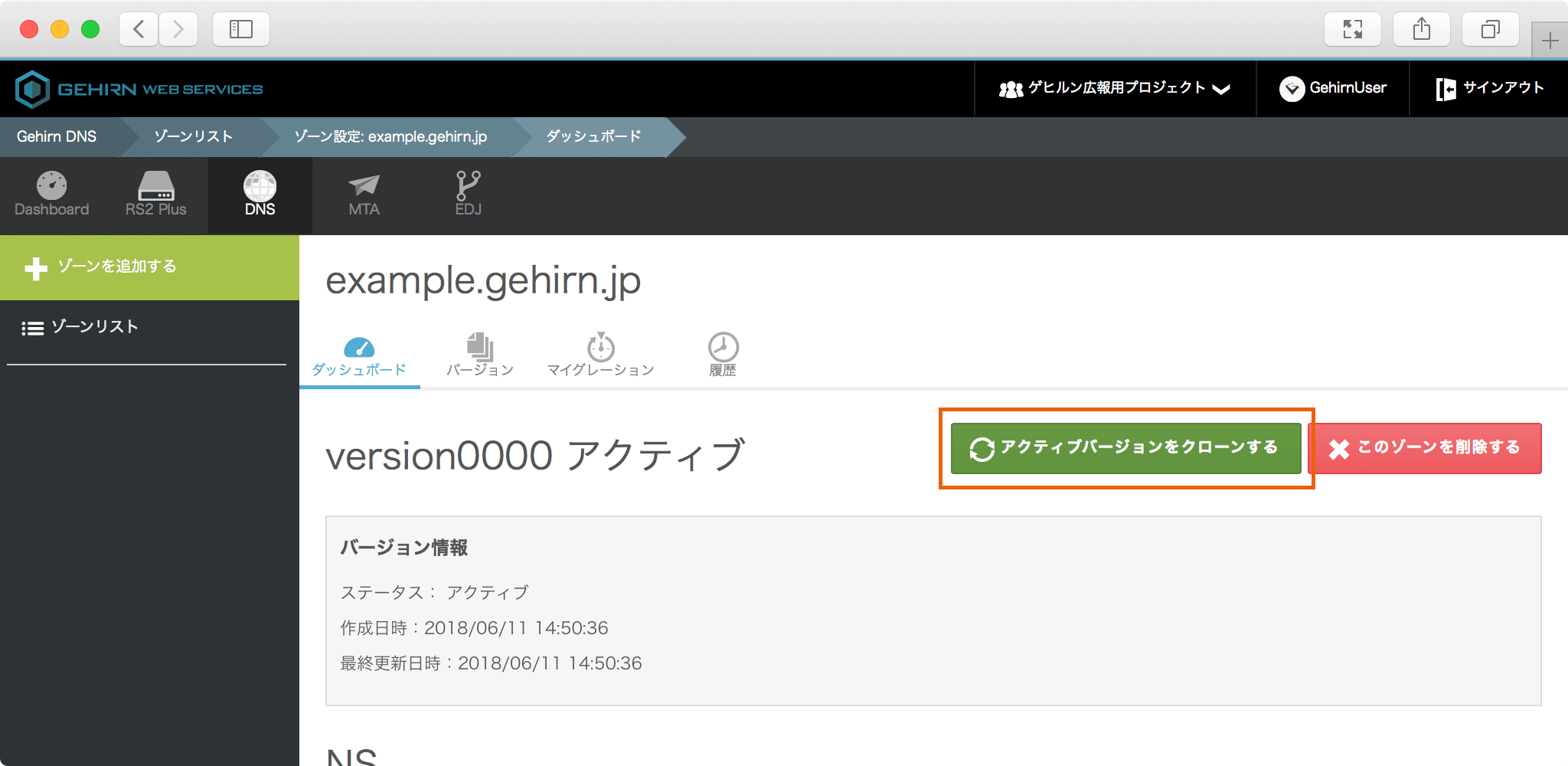Open a new browser tab with plus
The image size is (1568, 766).
point(1550,40)
